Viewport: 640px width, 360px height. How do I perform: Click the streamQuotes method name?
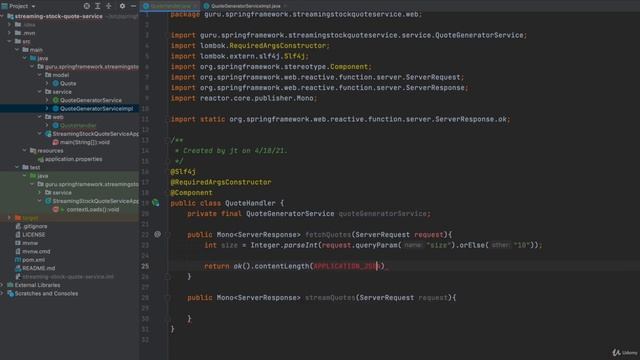(330, 298)
